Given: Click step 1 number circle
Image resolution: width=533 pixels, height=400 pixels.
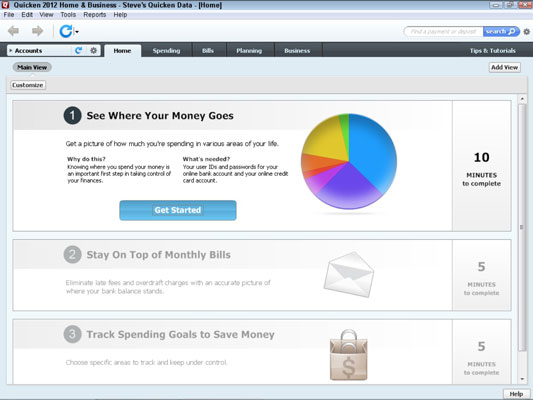Looking at the screenshot, I should (72, 116).
